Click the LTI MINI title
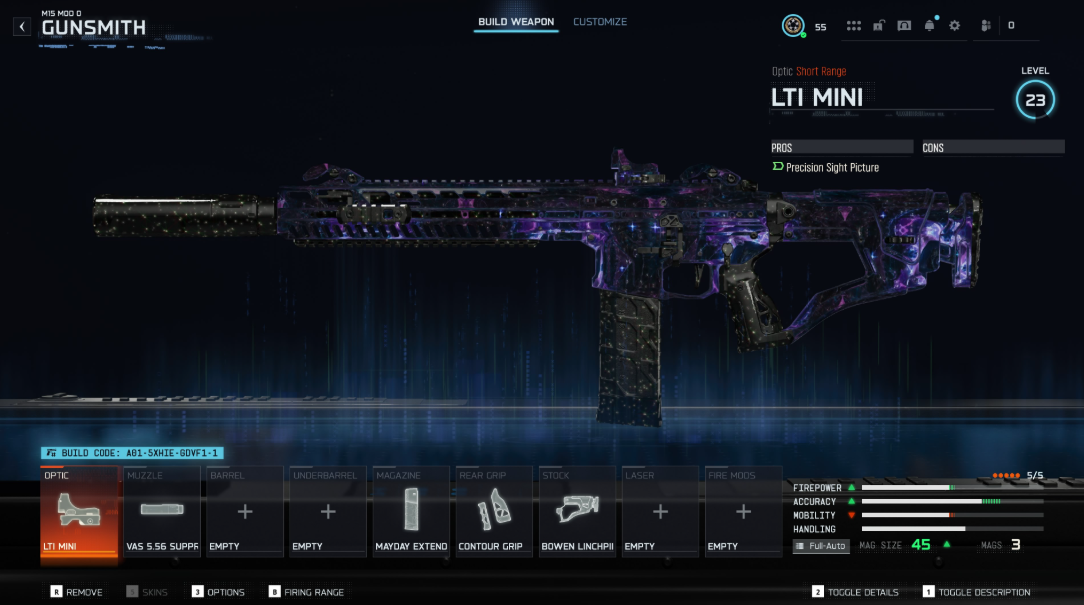 (817, 97)
